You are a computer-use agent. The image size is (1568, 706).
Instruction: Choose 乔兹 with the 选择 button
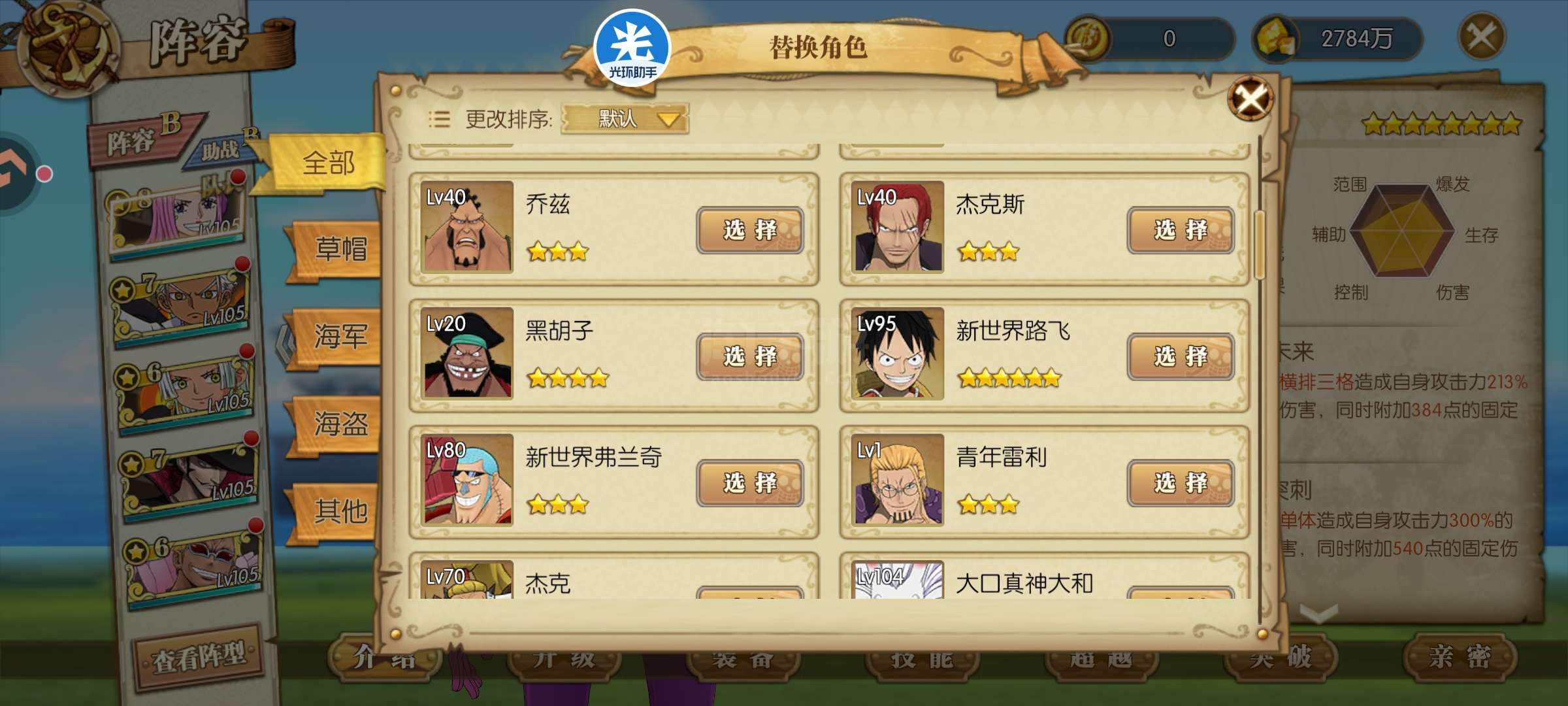coord(750,230)
